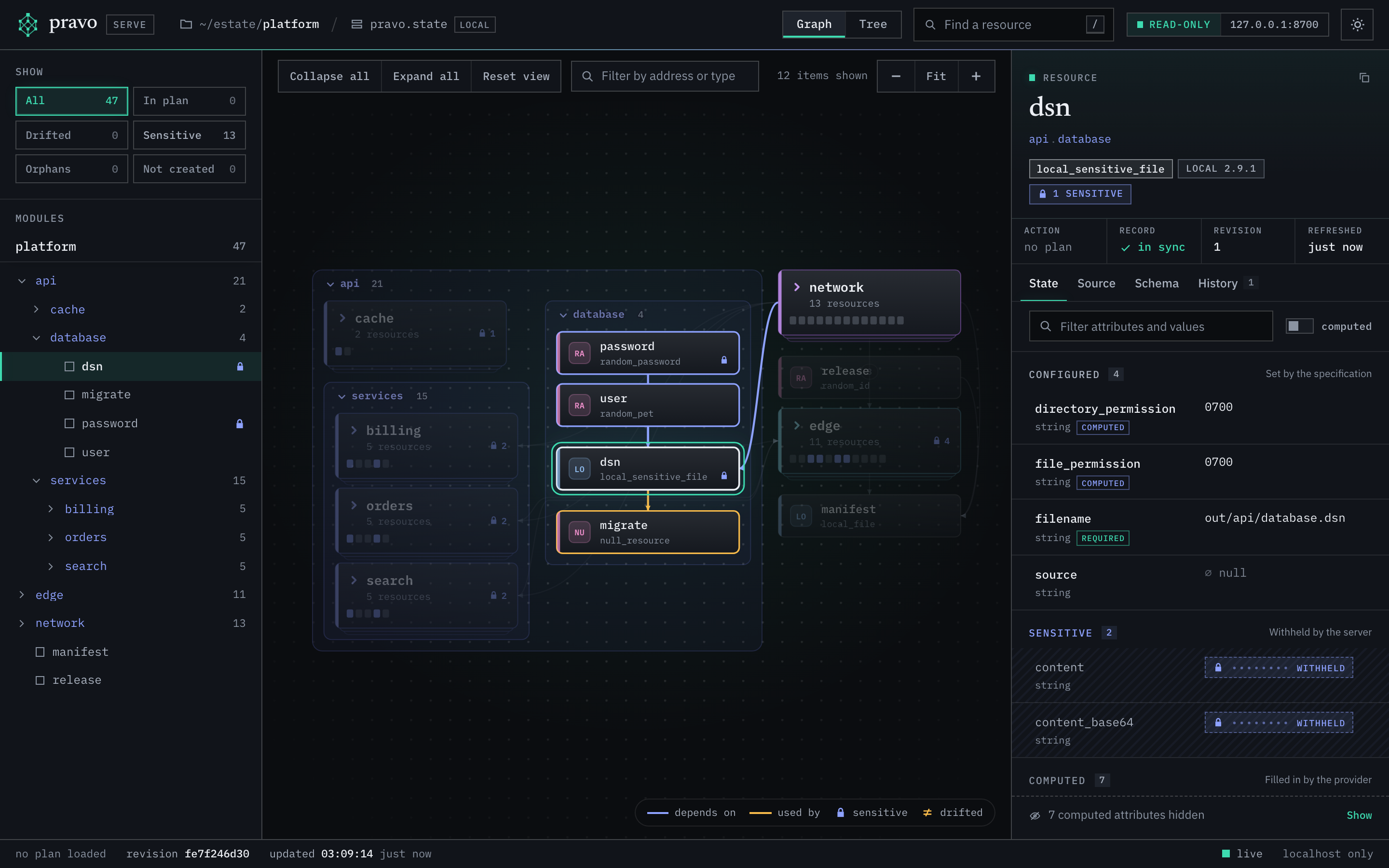Expand the network group node in the graph
The width and height of the screenshot is (1389, 868).
click(x=797, y=287)
